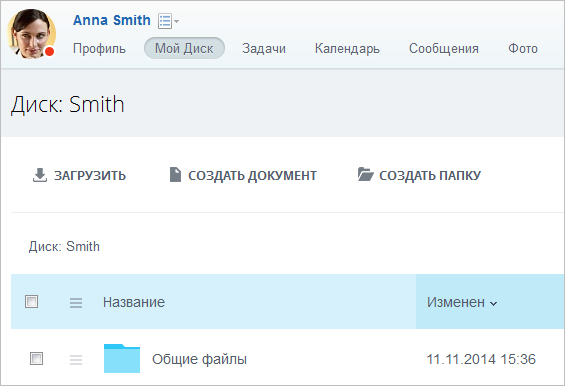Viewport: 565px width, 386px height.
Task: Open the row menu icon for Общие файлы
Action: [76, 360]
